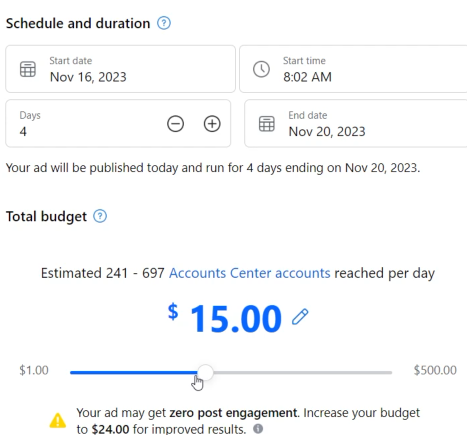Click the budget slider handle

[205, 372]
